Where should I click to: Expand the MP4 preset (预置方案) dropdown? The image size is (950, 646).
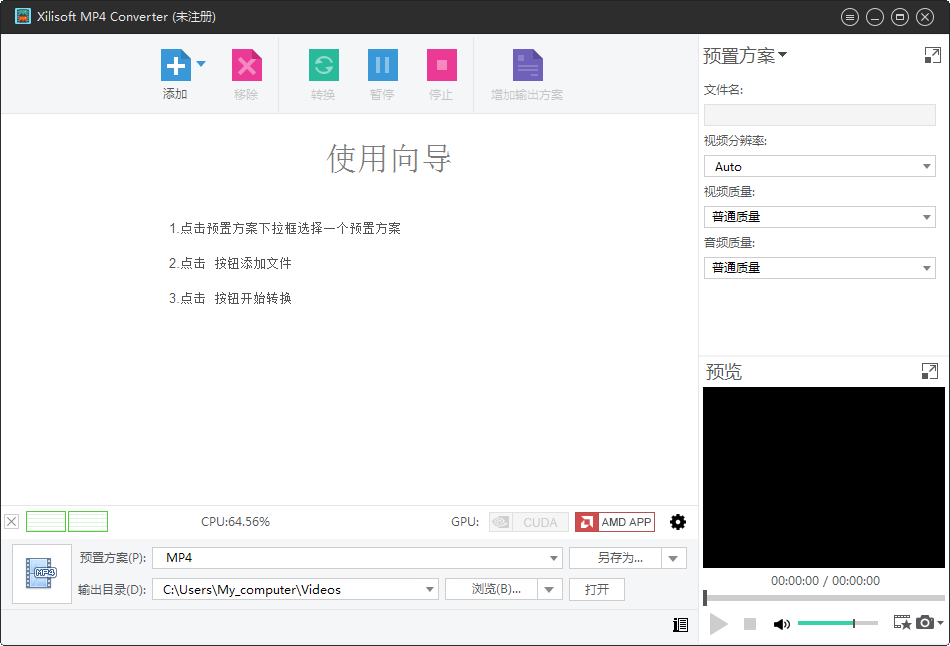(x=554, y=558)
